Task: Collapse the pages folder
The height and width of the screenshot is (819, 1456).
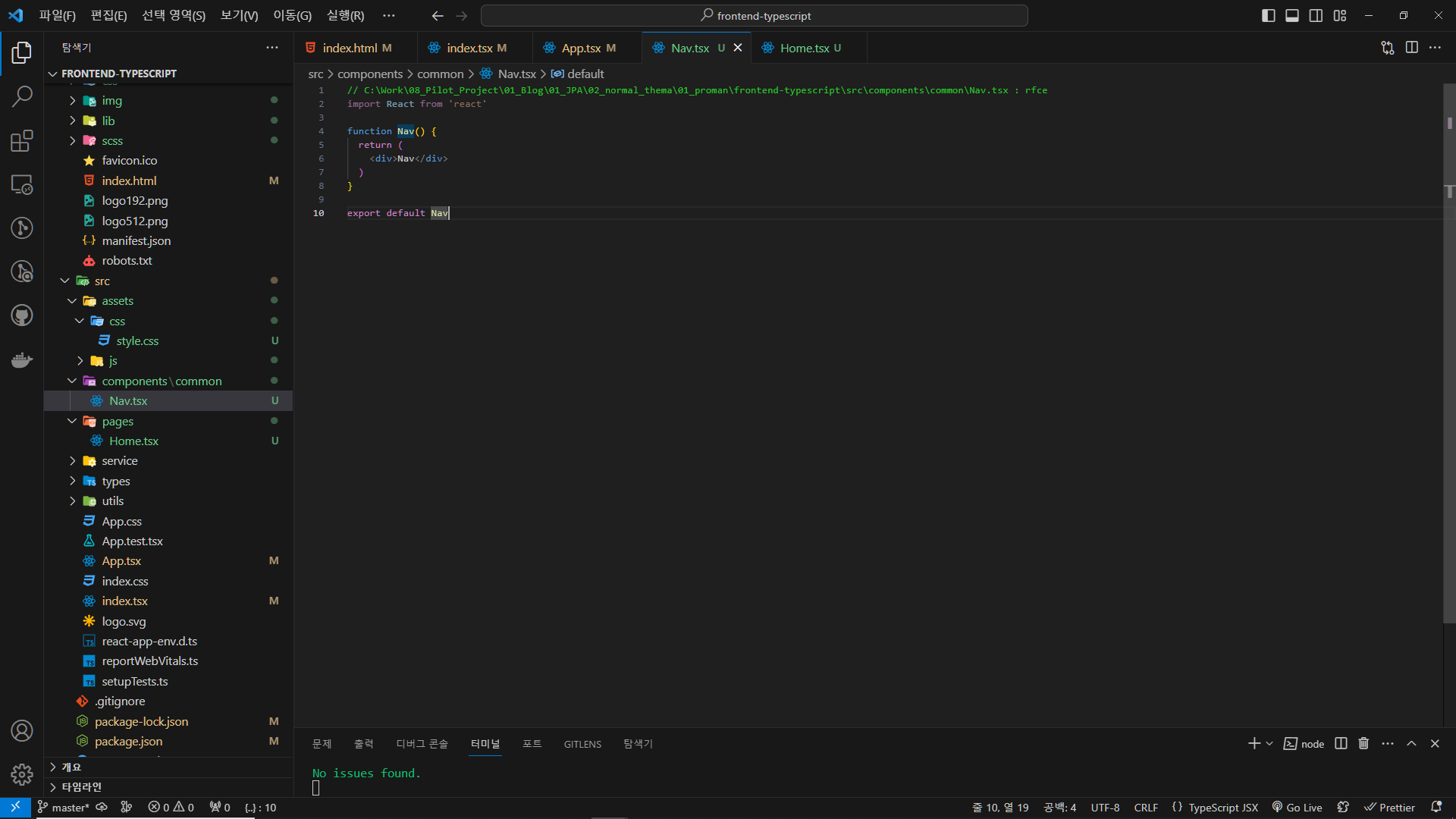Action: 118,422
